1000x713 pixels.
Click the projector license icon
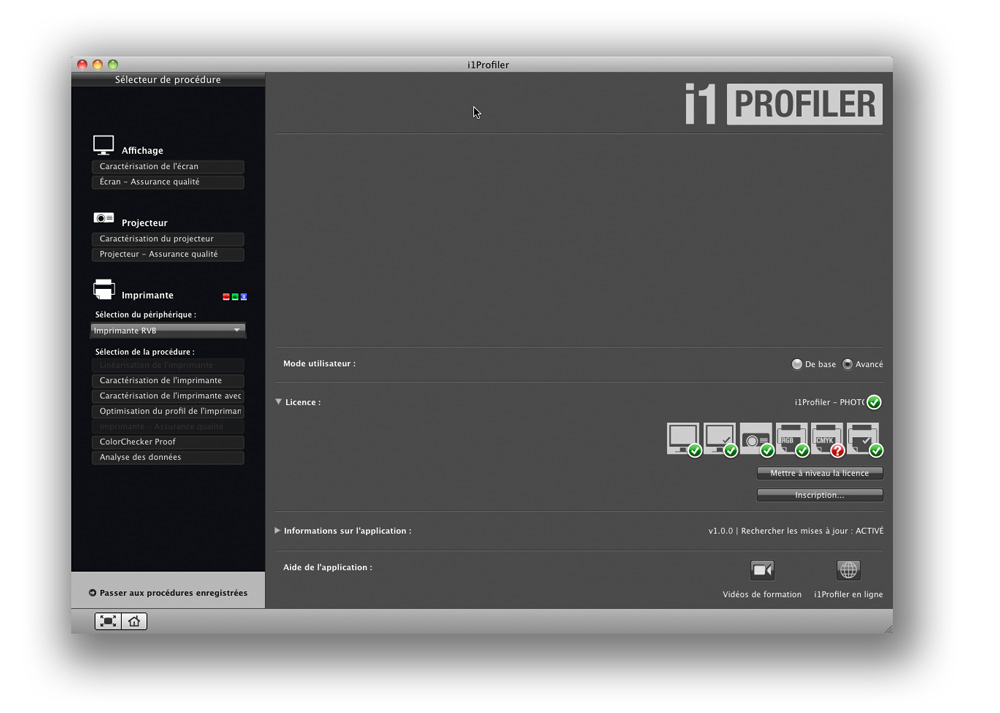[756, 439]
